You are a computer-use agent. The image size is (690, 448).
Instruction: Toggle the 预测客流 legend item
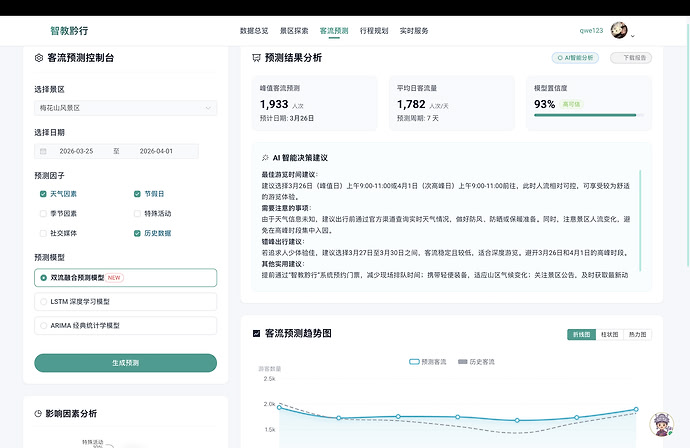pos(427,362)
